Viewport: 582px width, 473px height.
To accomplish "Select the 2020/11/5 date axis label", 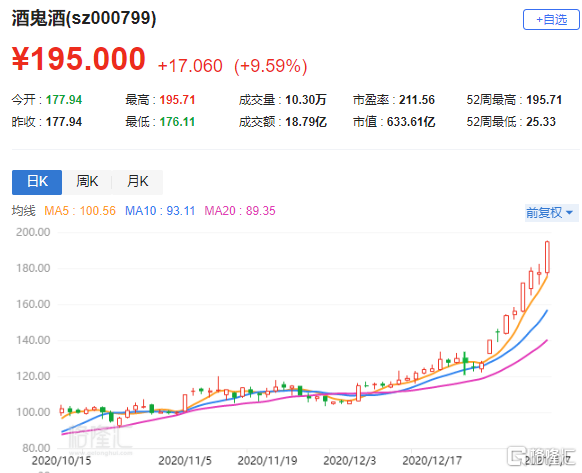I will 185,461.
